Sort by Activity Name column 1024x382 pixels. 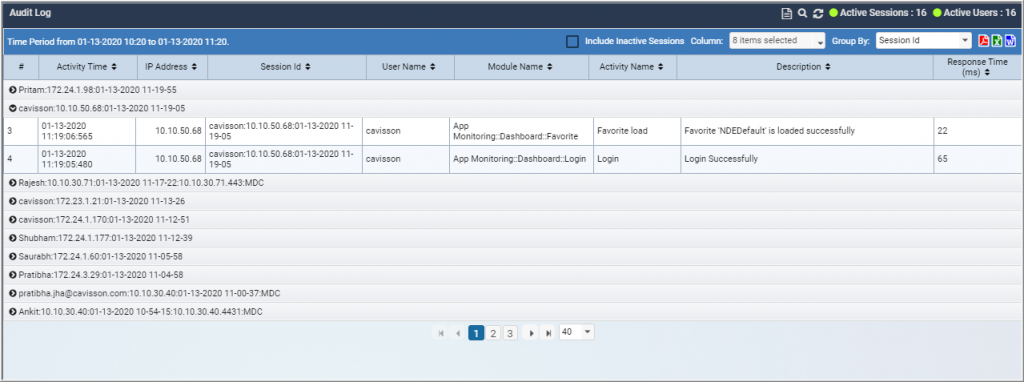click(x=632, y=67)
